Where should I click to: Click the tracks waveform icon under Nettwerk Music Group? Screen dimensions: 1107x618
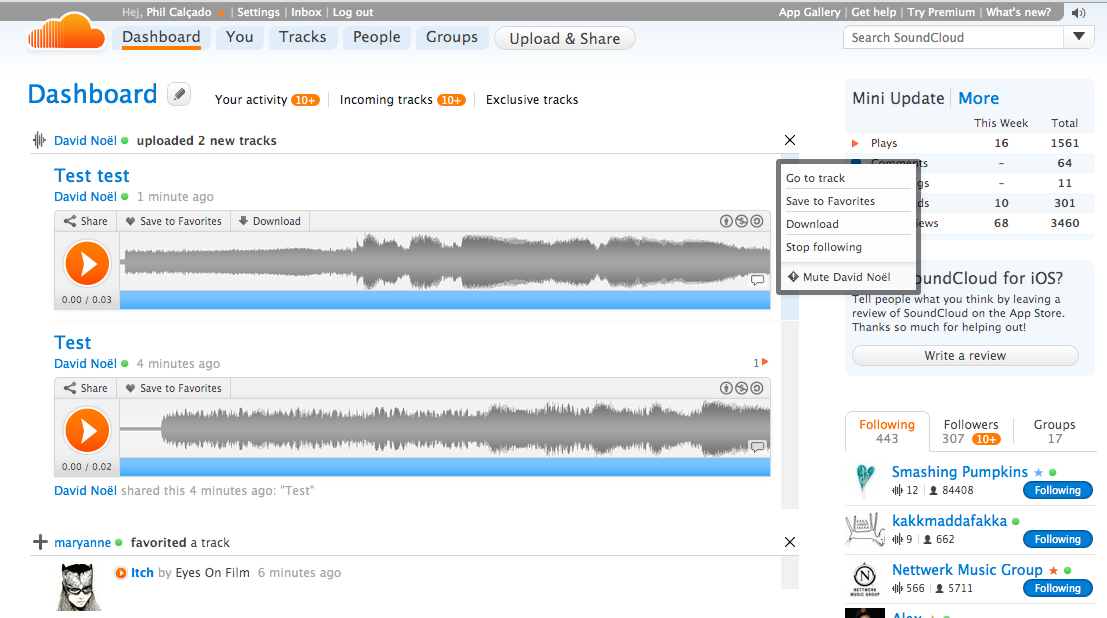(897, 588)
